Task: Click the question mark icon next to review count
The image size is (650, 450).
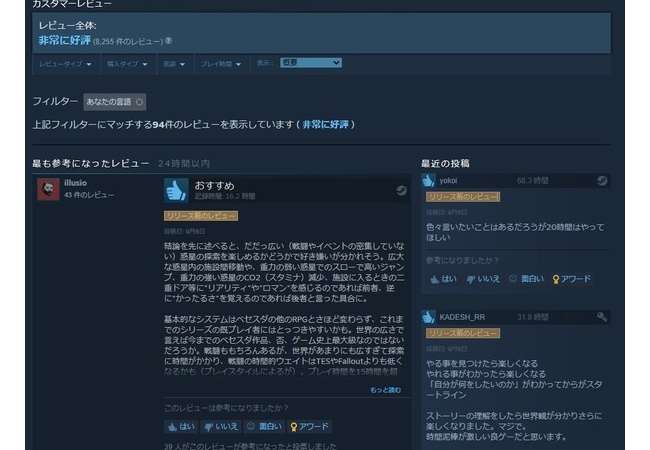Action: pos(168,41)
